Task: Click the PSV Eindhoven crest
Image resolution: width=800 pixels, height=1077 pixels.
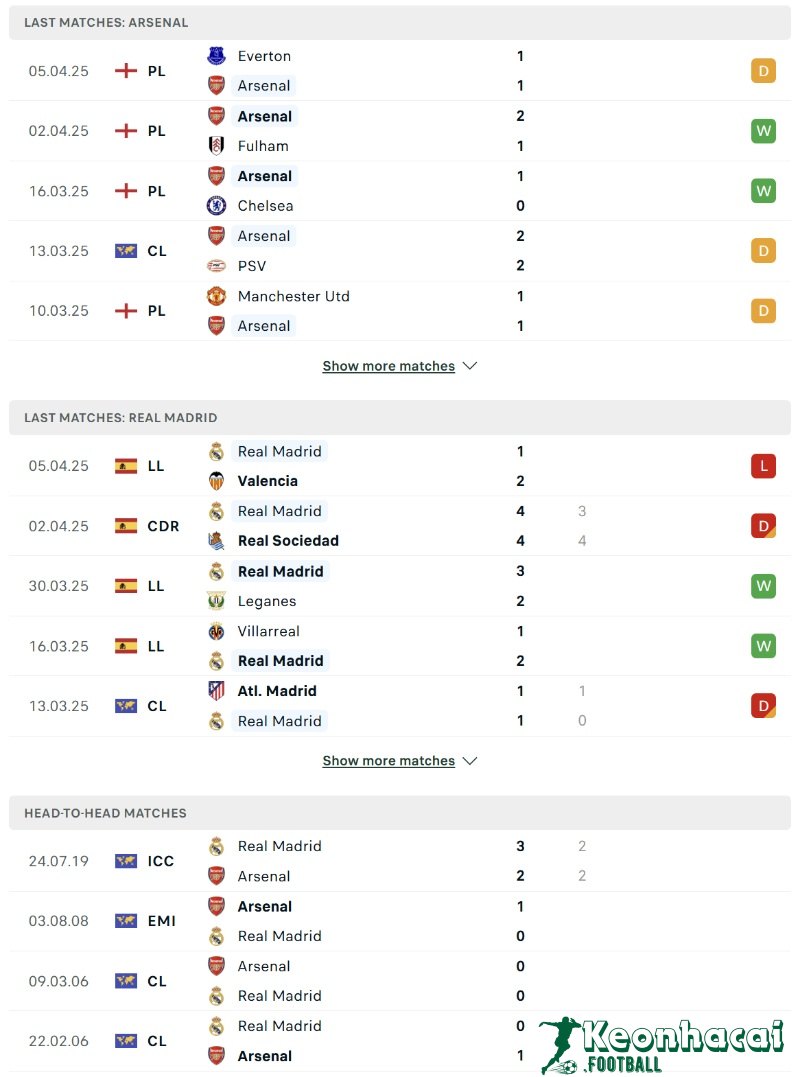Action: (x=216, y=266)
